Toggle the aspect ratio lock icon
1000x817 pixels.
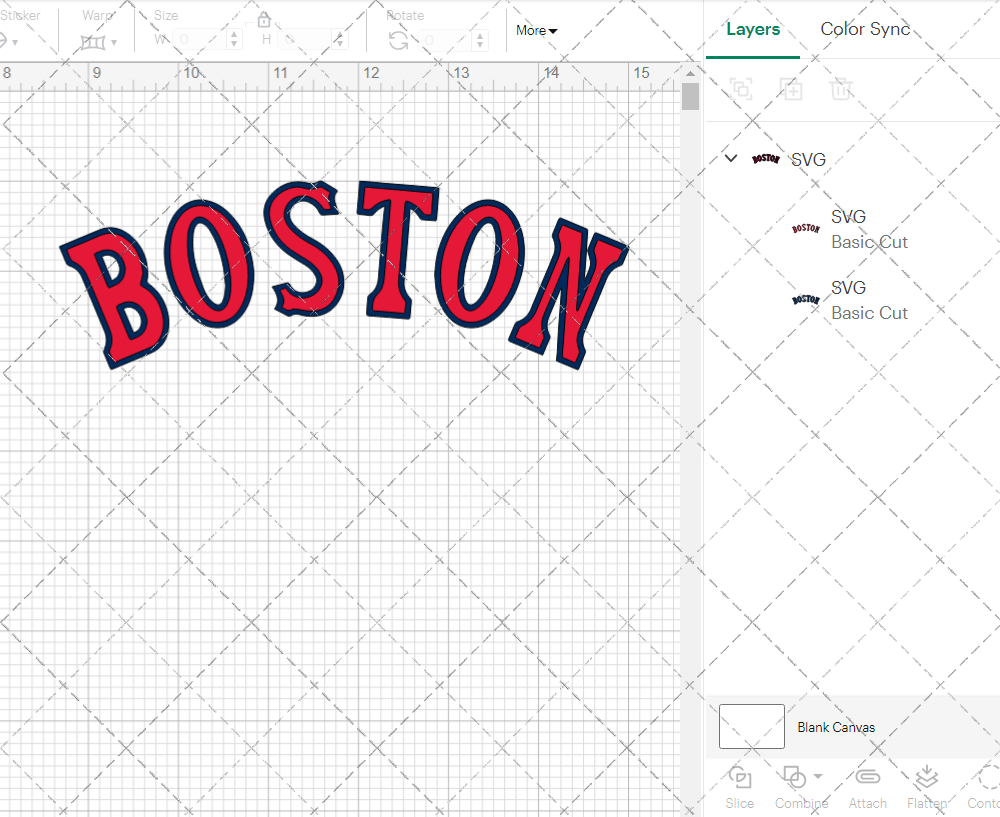click(x=264, y=20)
